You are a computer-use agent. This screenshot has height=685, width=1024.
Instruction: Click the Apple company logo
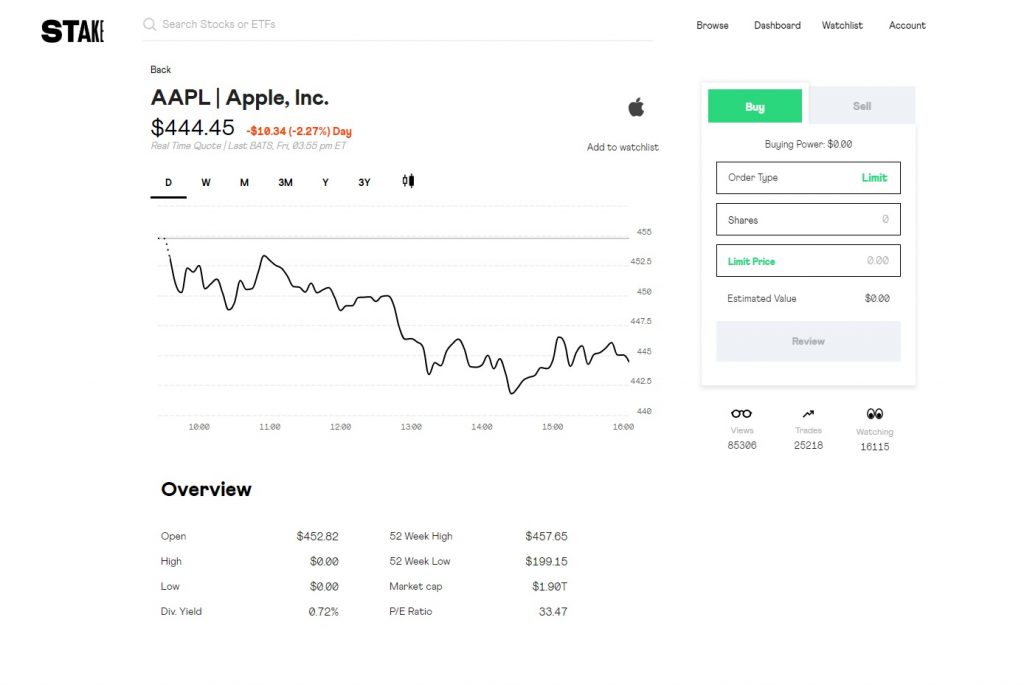click(x=636, y=106)
